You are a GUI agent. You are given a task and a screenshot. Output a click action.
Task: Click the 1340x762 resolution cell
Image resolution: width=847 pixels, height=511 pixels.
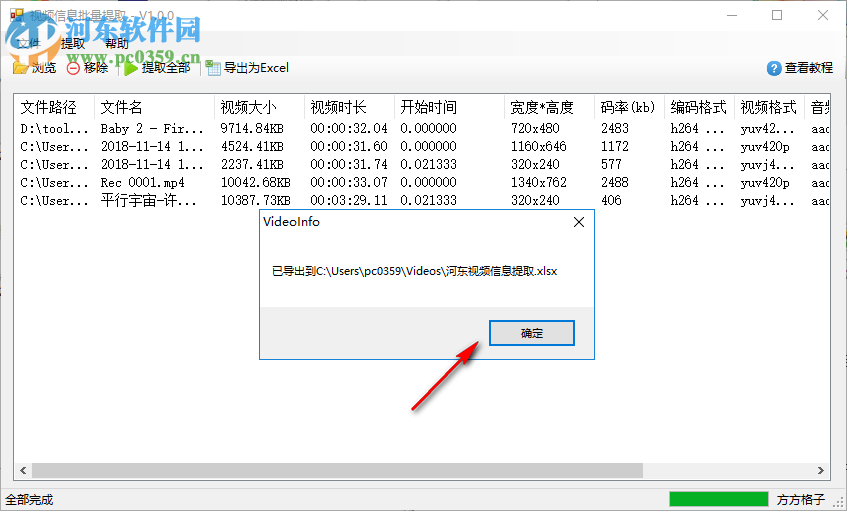click(x=539, y=183)
